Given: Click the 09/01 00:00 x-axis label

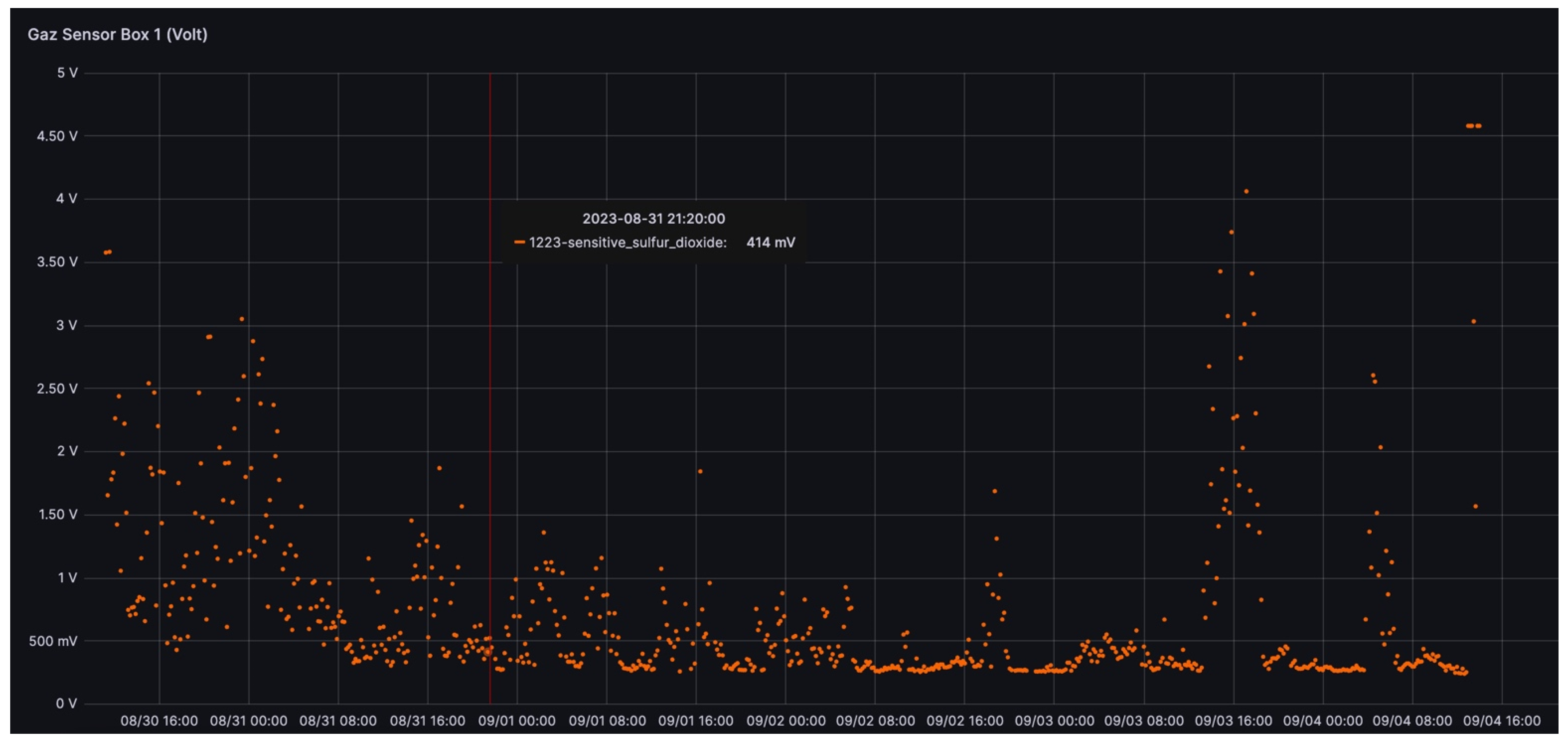Looking at the screenshot, I should [x=517, y=721].
